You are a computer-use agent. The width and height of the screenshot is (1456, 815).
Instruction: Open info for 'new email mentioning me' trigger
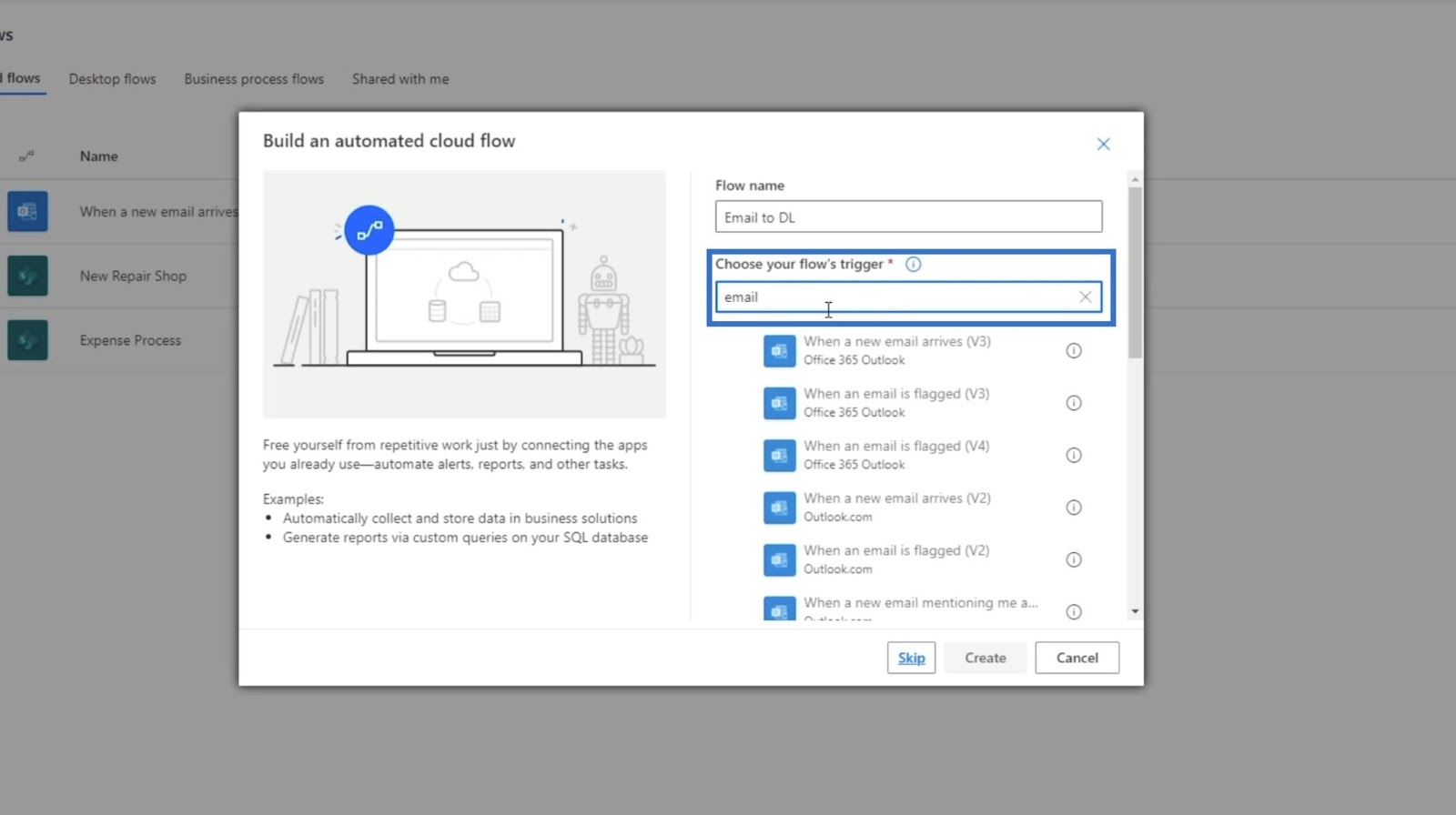coord(1074,612)
